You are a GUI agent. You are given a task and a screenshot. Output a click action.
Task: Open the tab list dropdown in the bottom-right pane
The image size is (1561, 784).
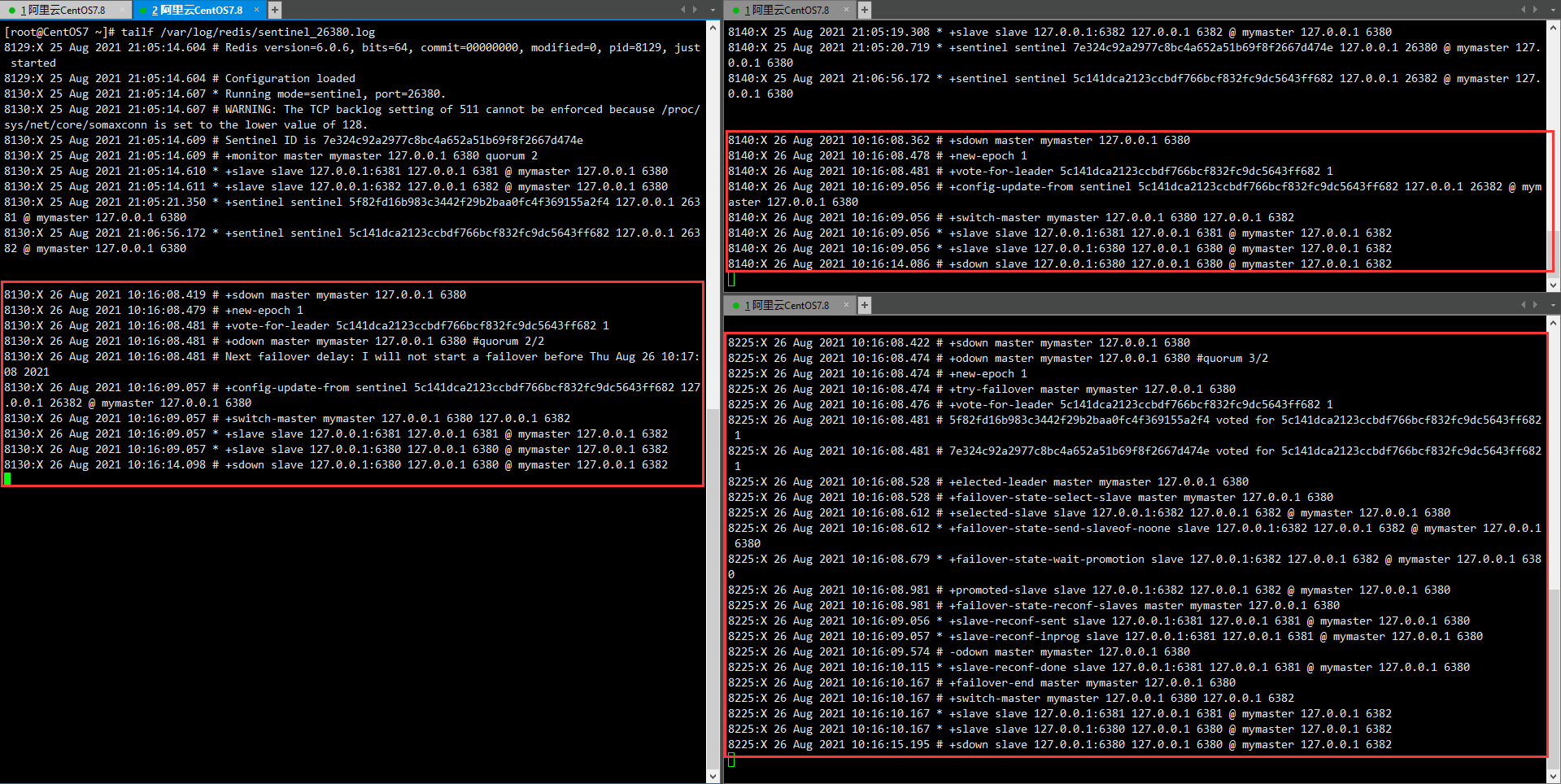1553,305
